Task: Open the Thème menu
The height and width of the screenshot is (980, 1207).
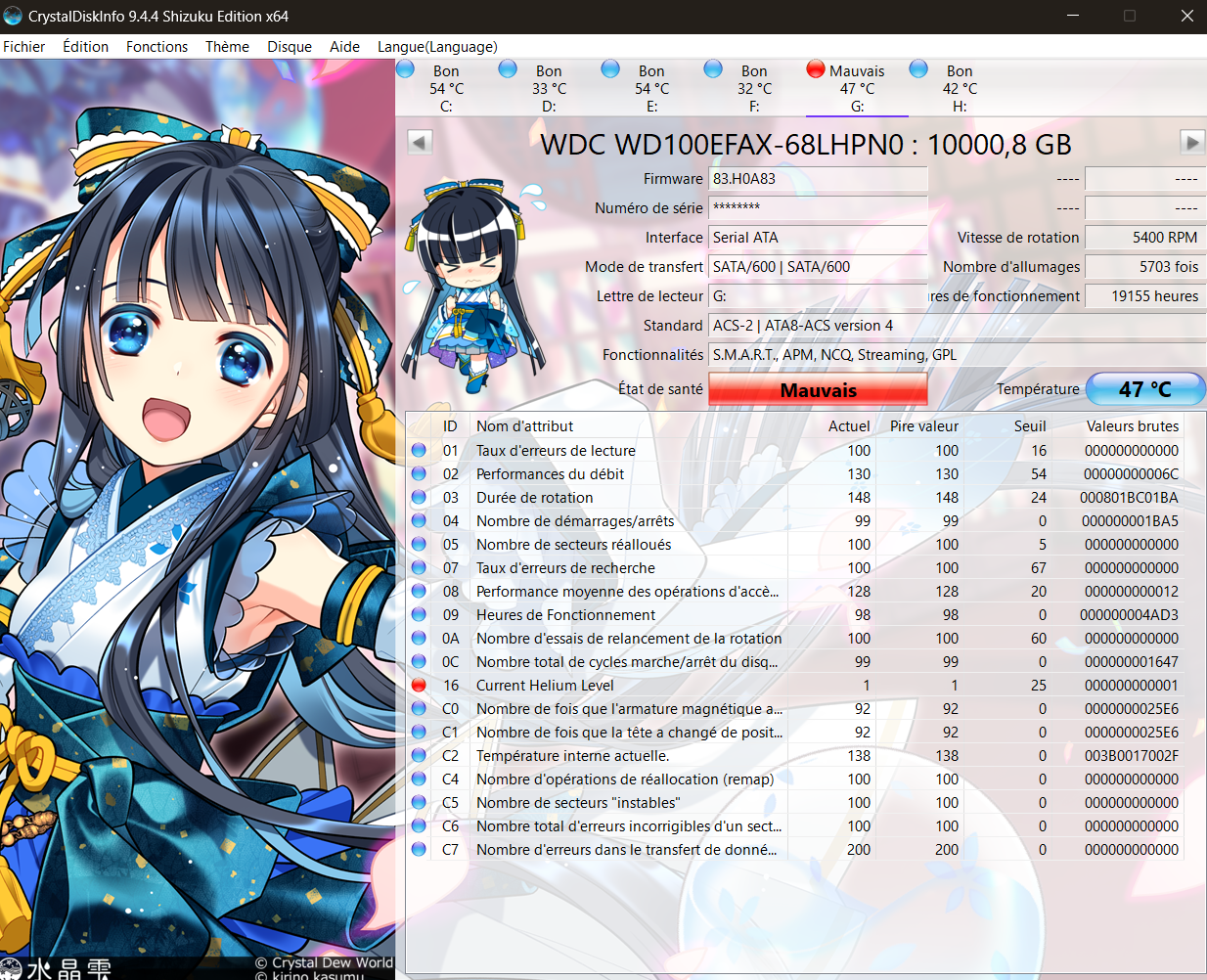Action: (x=227, y=47)
